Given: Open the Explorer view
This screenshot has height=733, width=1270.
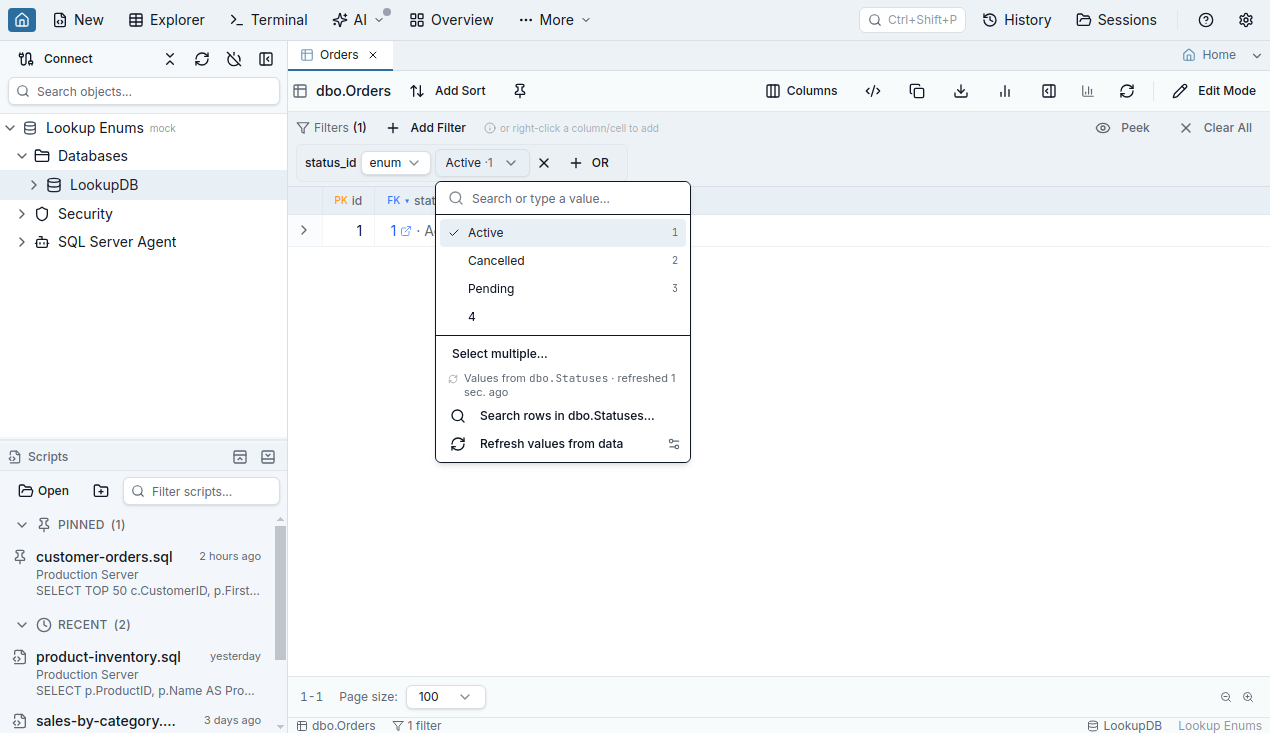Looking at the screenshot, I should (167, 20).
